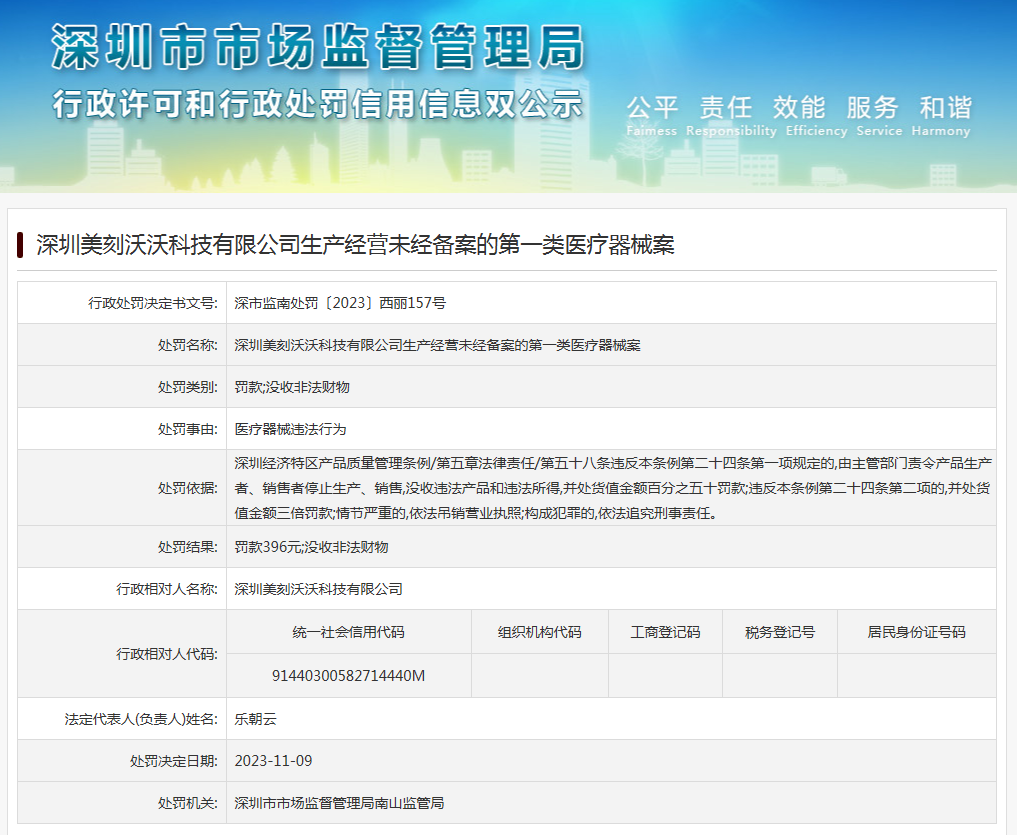The width and height of the screenshot is (1017, 835).
Task: Click the 处罚名称 value cell
Action: coord(437,345)
